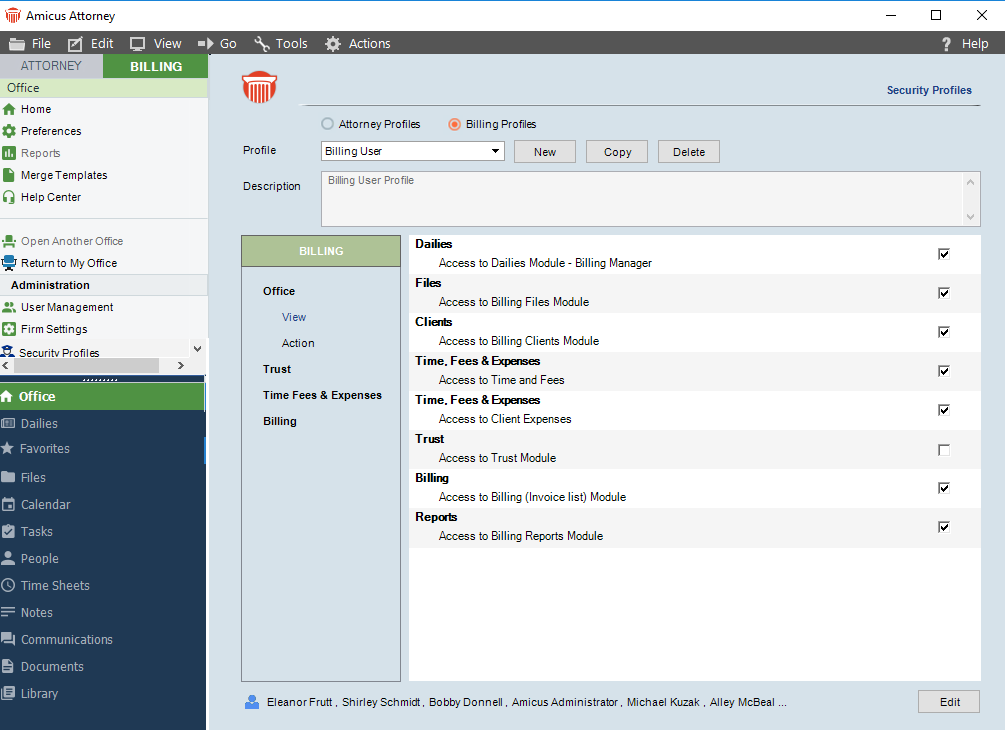The height and width of the screenshot is (730, 1005).
Task: Click the Dailies module icon
Action: pyautogui.click(x=8, y=423)
